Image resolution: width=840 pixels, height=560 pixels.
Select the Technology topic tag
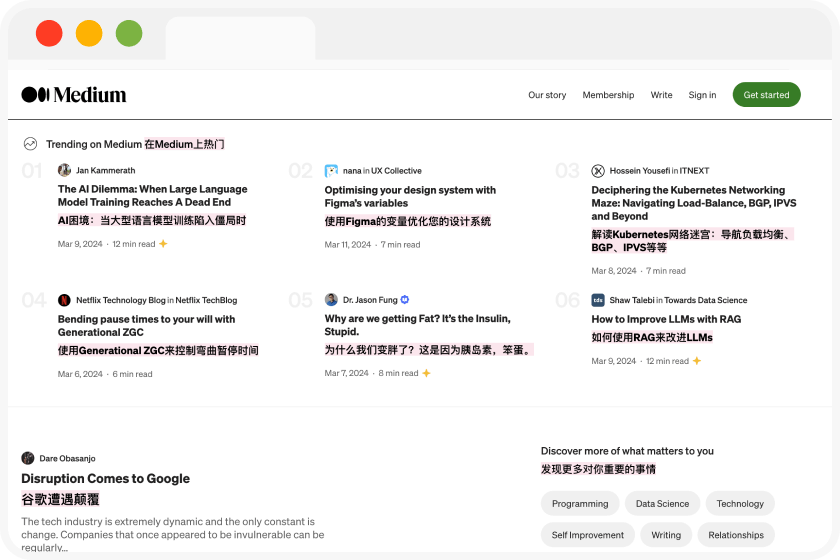coord(740,504)
